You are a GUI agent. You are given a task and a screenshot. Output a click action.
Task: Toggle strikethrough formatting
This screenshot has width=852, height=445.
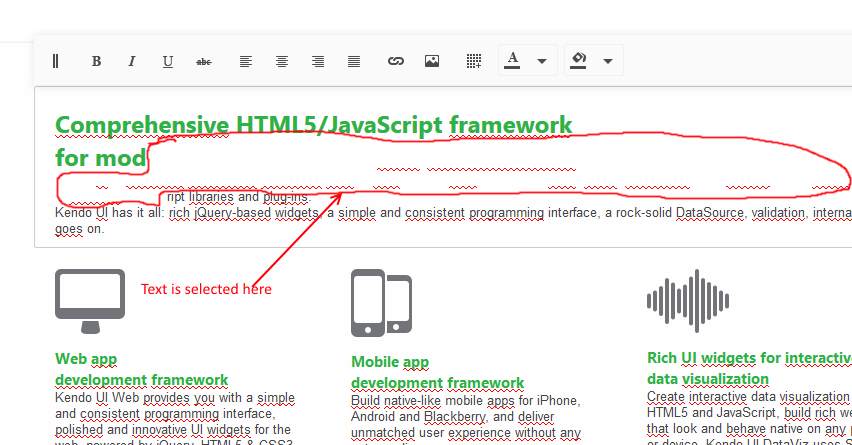coord(204,61)
